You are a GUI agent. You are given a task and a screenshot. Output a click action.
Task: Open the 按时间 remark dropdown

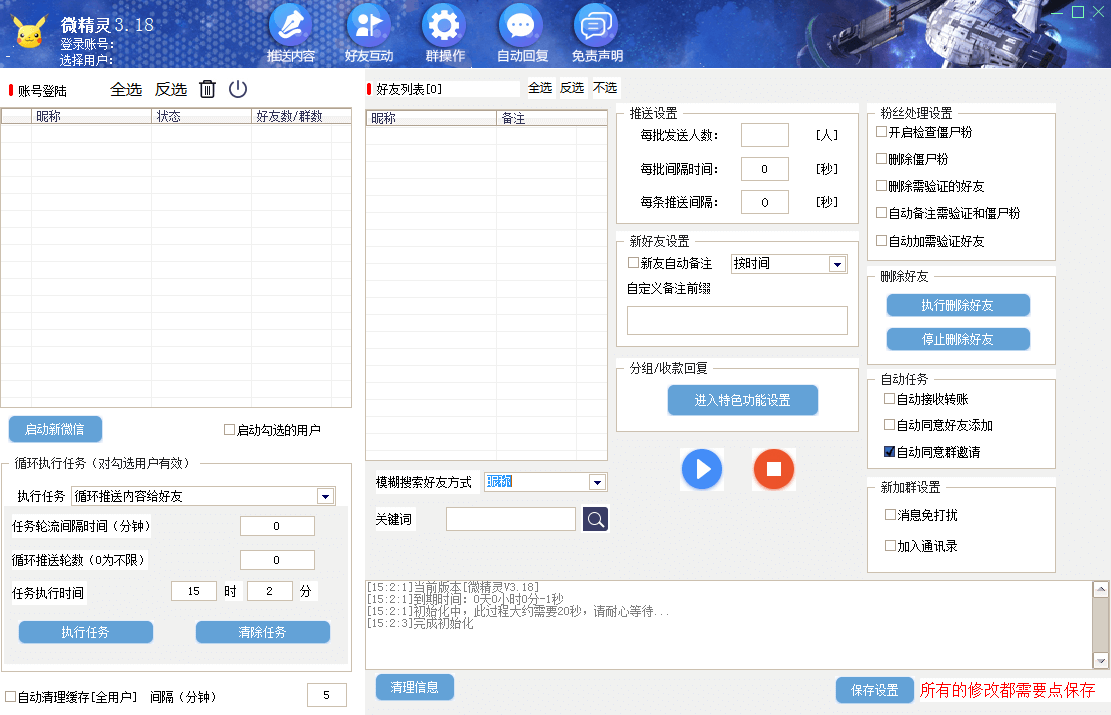(x=838, y=264)
